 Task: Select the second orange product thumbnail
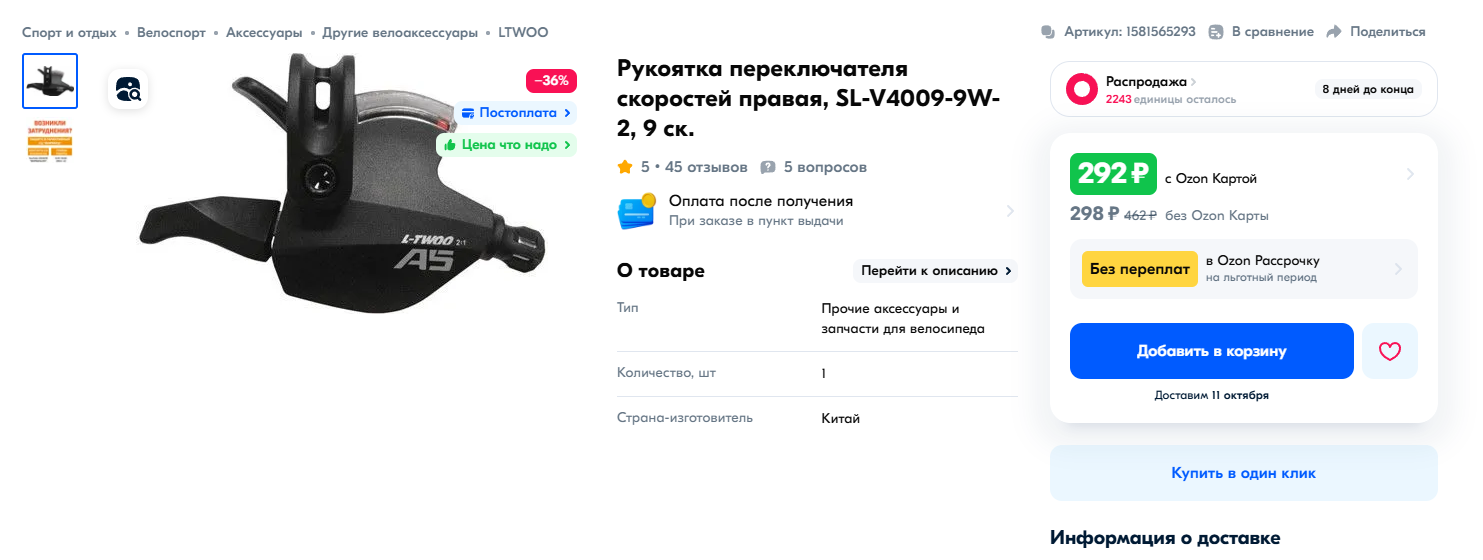pyautogui.click(x=50, y=141)
